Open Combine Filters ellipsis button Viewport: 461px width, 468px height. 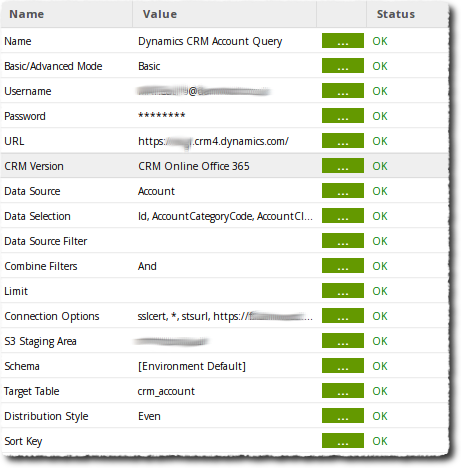(x=343, y=266)
